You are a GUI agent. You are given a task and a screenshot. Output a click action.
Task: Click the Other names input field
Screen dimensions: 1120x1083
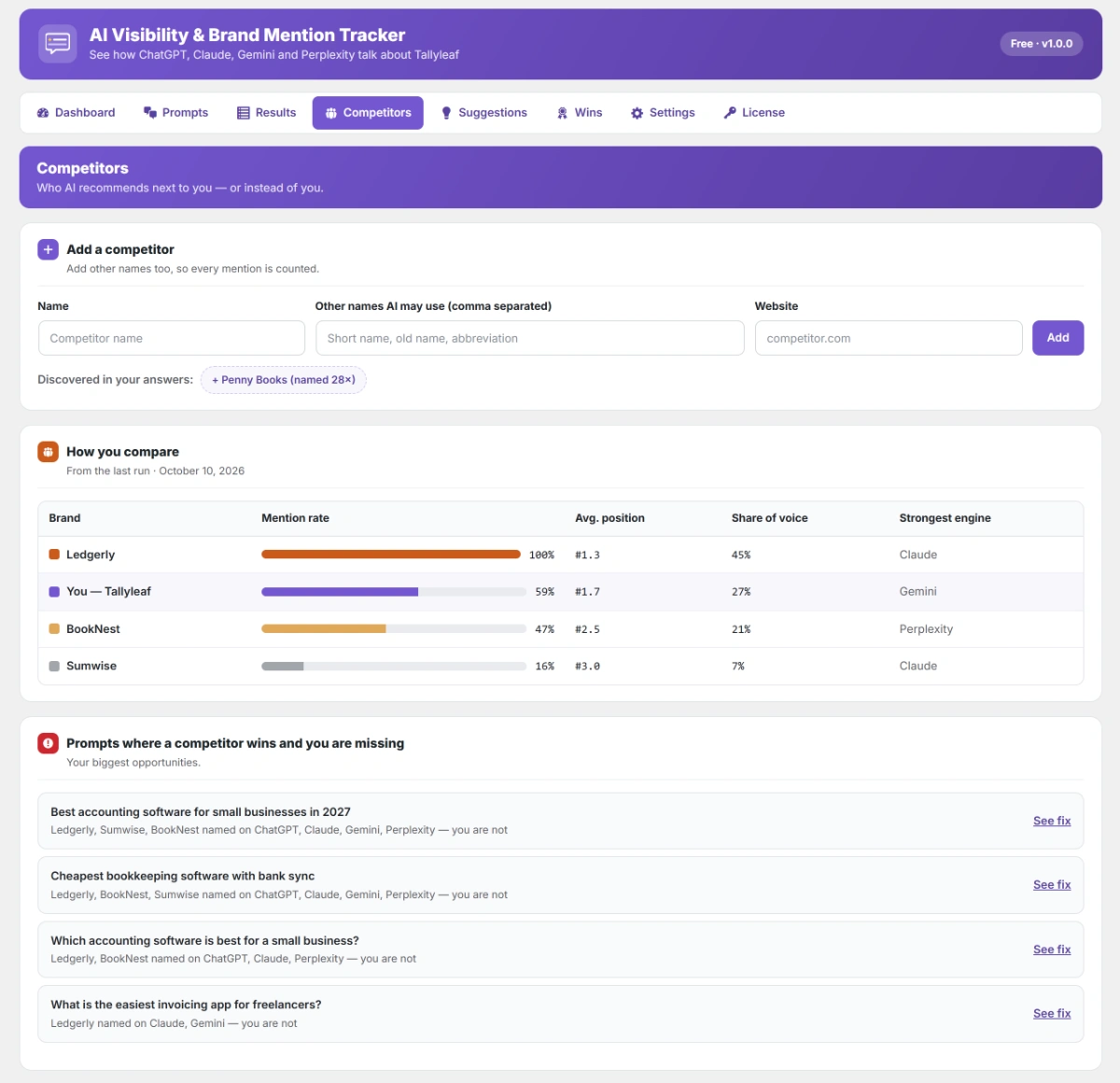(x=530, y=338)
